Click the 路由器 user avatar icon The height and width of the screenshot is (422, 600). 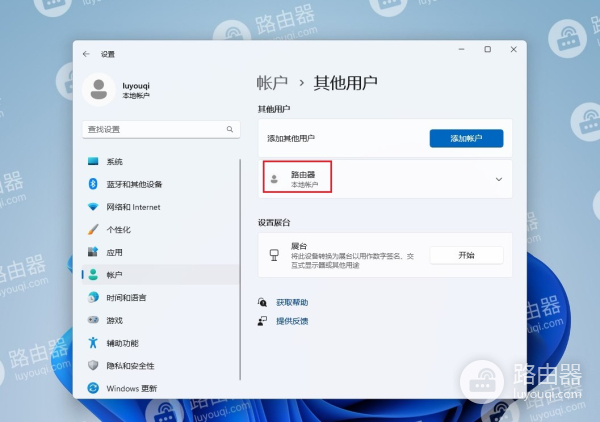[274, 179]
